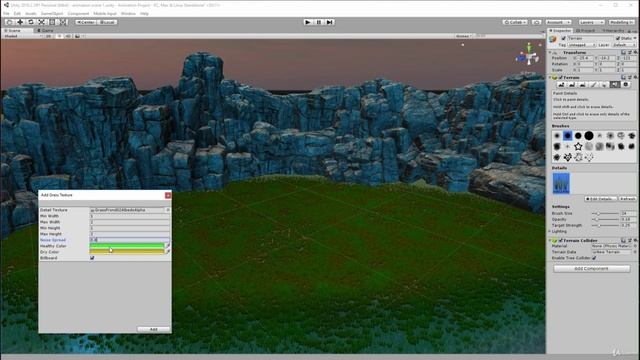Select Raise/Lower Terrain tool icon

pos(561,84)
